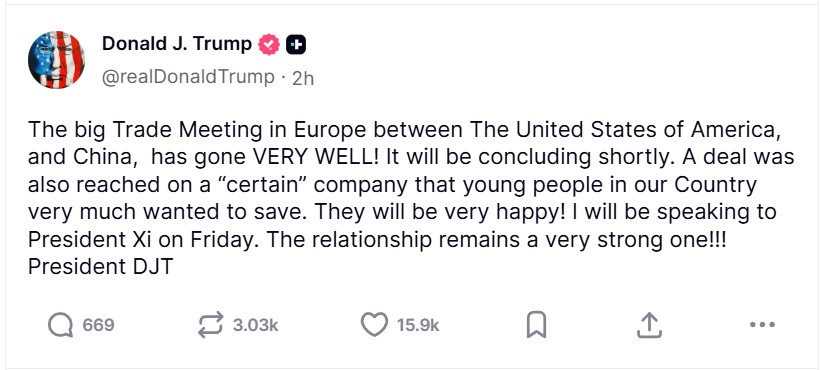Viewport: 821px width, 370px height.
Task: Bookmark this post using the bookmark icon
Action: click(x=536, y=325)
